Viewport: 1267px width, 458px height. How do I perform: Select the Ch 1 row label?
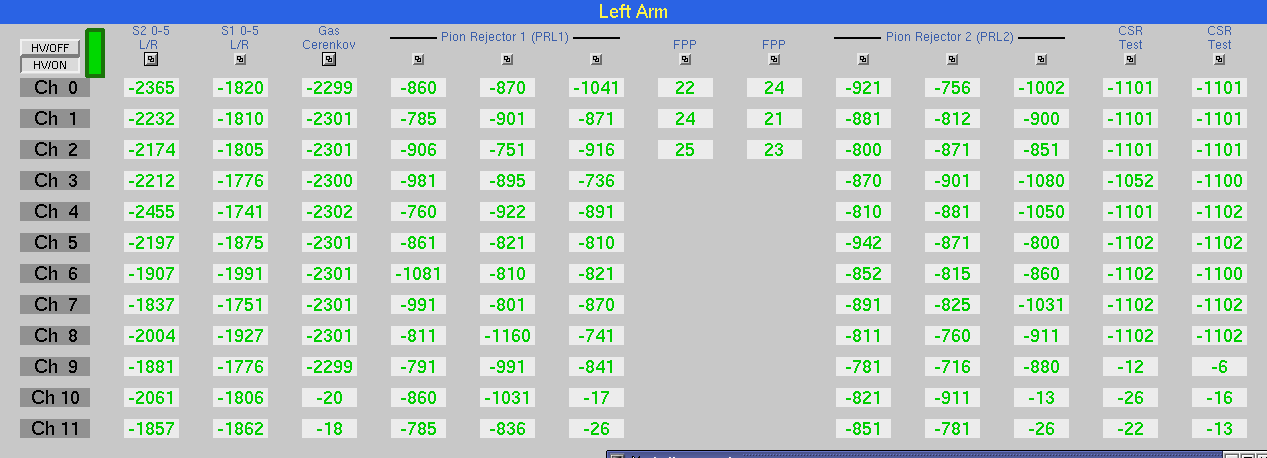coord(55,119)
